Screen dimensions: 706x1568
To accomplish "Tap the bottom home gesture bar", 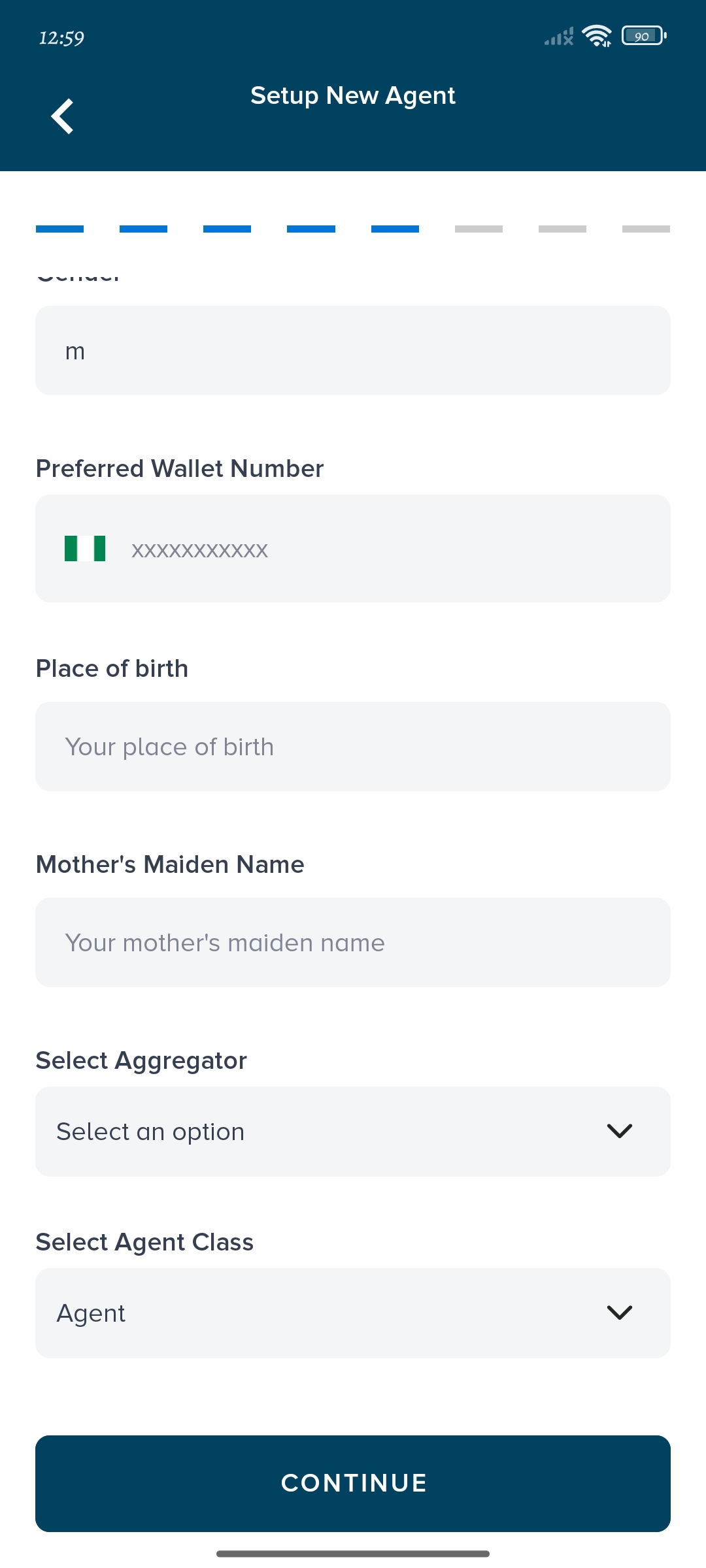I will pos(353,1554).
